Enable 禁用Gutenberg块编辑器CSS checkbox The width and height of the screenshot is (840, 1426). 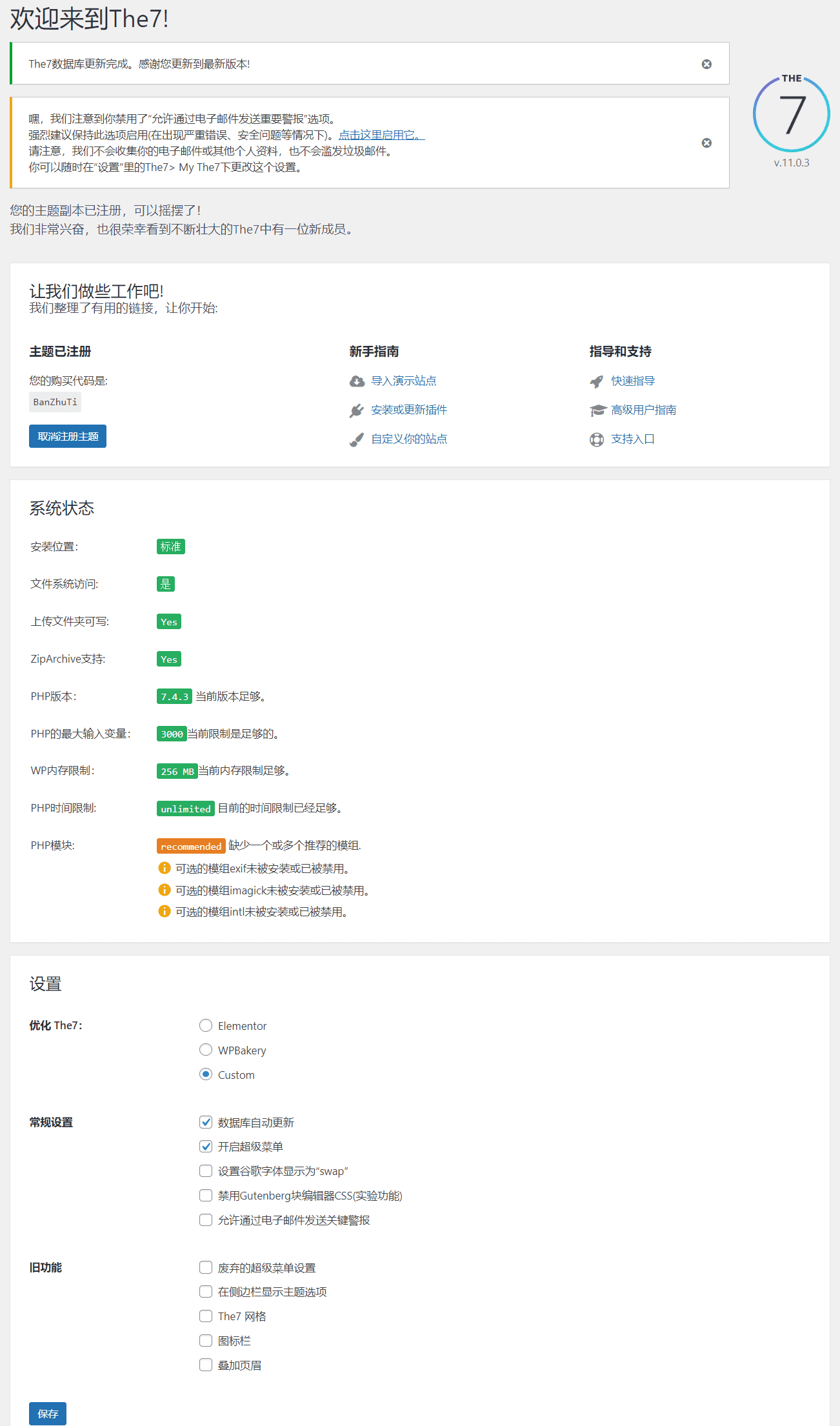(x=206, y=1195)
